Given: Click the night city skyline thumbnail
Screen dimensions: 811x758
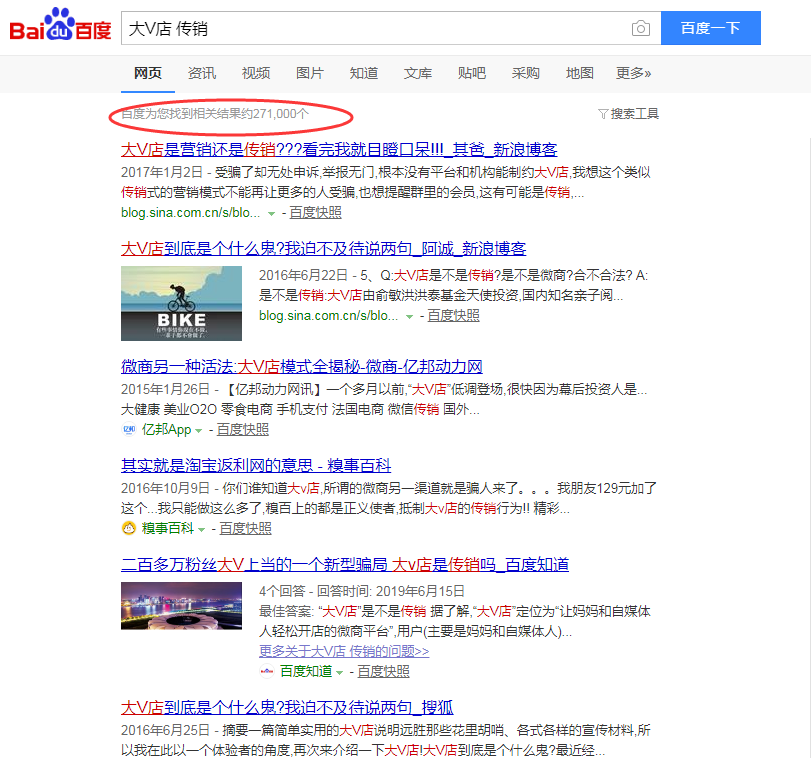Looking at the screenshot, I should coord(182,606).
